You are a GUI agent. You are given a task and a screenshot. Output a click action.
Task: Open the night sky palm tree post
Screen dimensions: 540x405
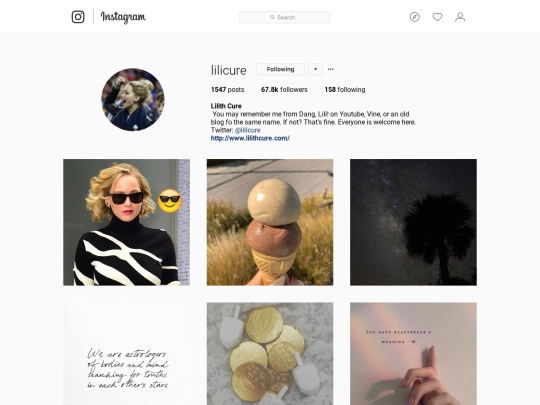coord(413,222)
